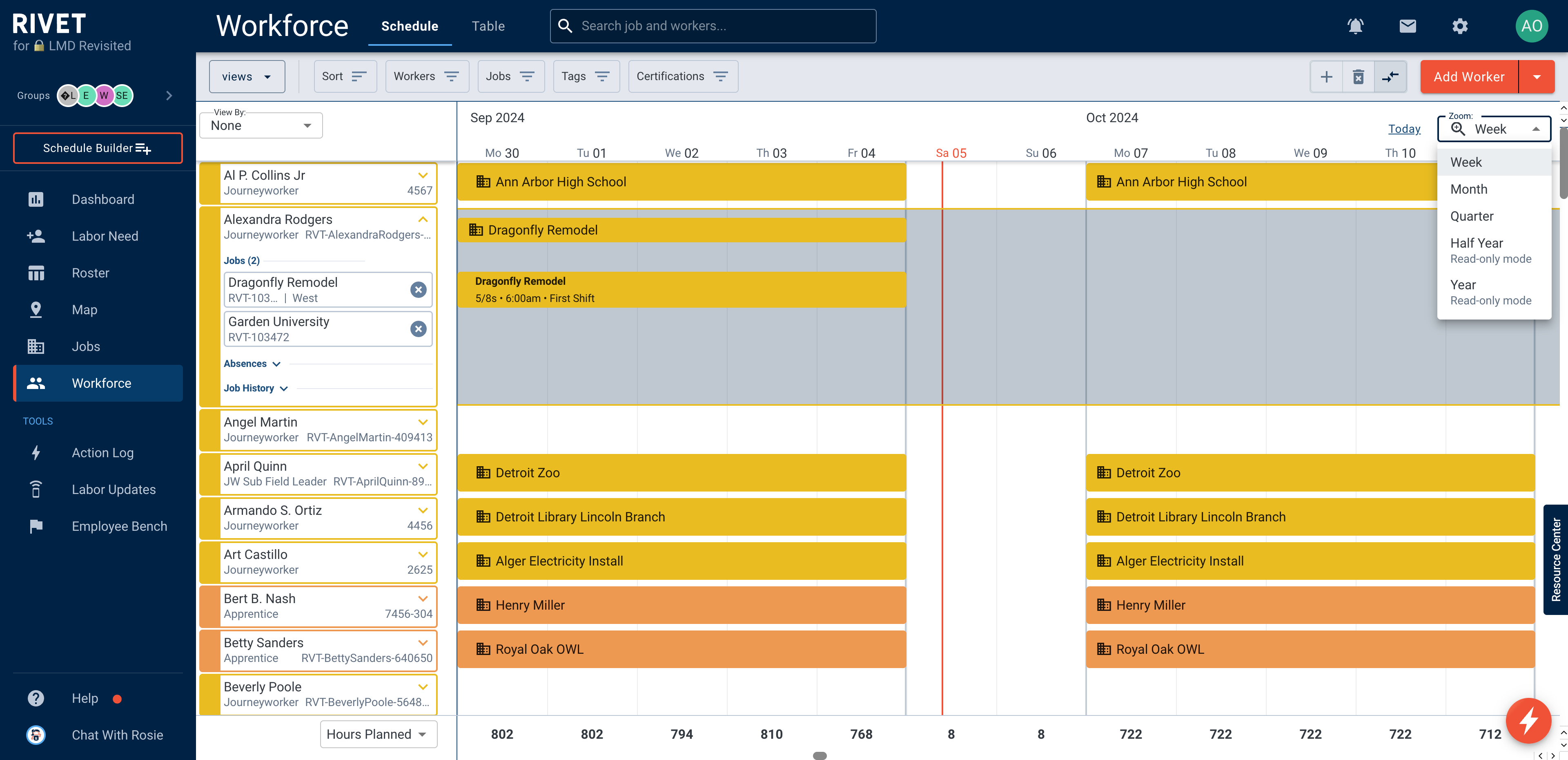Click the plus icon in the toolbar
The image size is (1568, 760).
point(1326,77)
